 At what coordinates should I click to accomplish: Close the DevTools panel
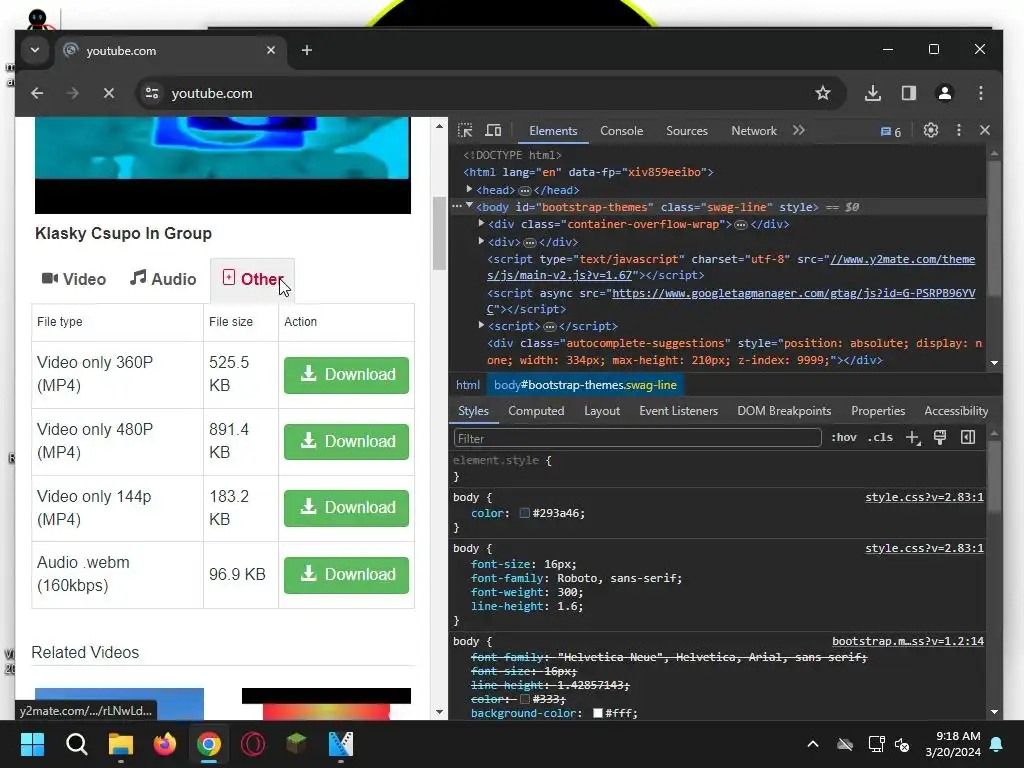985,131
